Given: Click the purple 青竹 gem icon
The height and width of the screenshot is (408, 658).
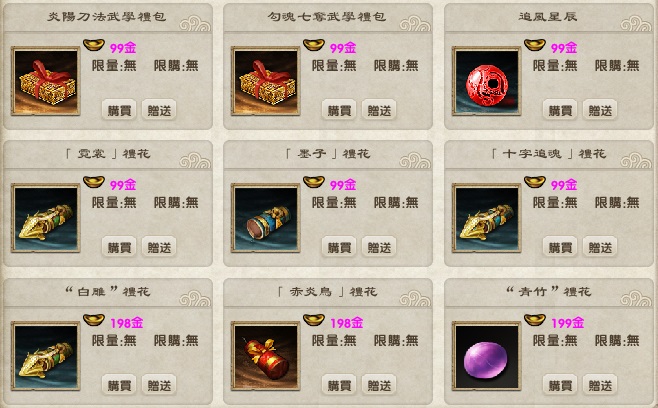Looking at the screenshot, I should click(x=486, y=356).
